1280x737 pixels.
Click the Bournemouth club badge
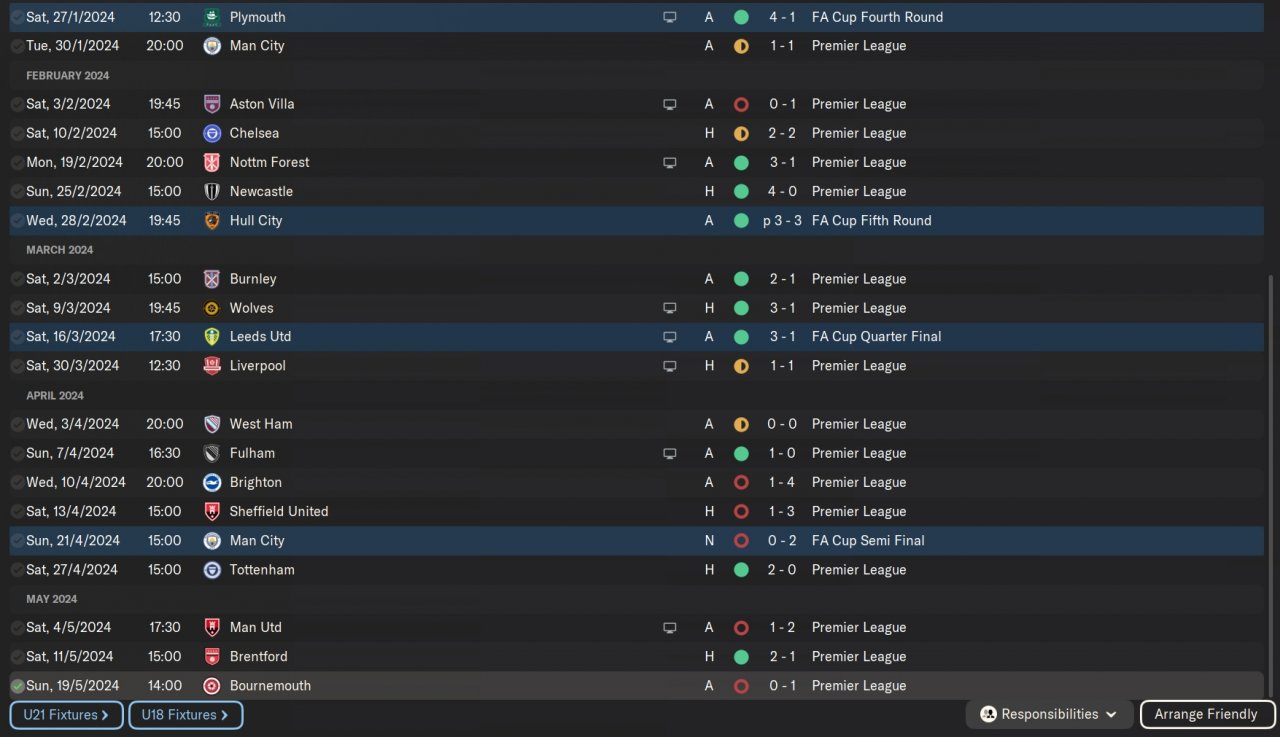click(x=212, y=686)
